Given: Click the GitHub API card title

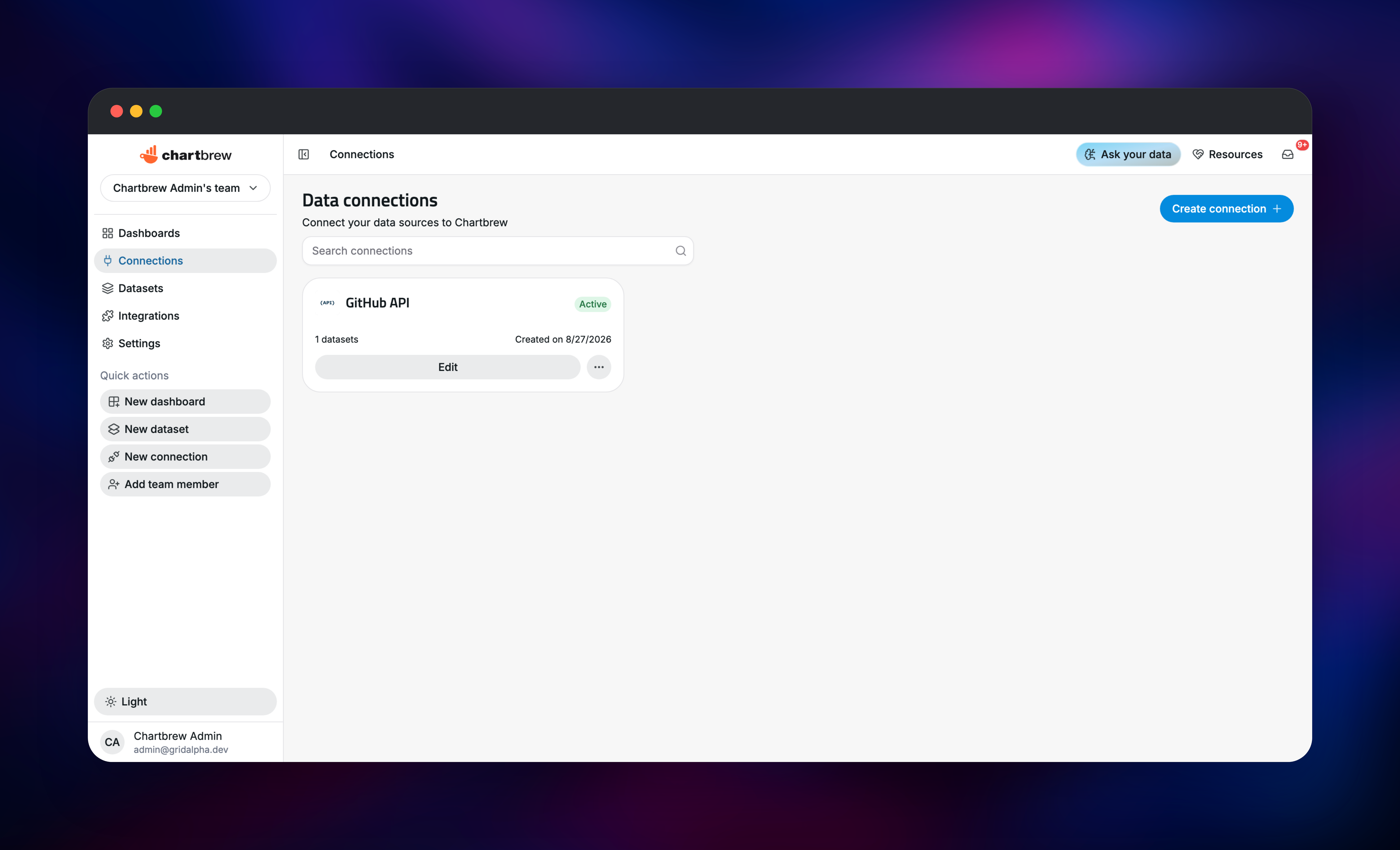Looking at the screenshot, I should (377, 303).
